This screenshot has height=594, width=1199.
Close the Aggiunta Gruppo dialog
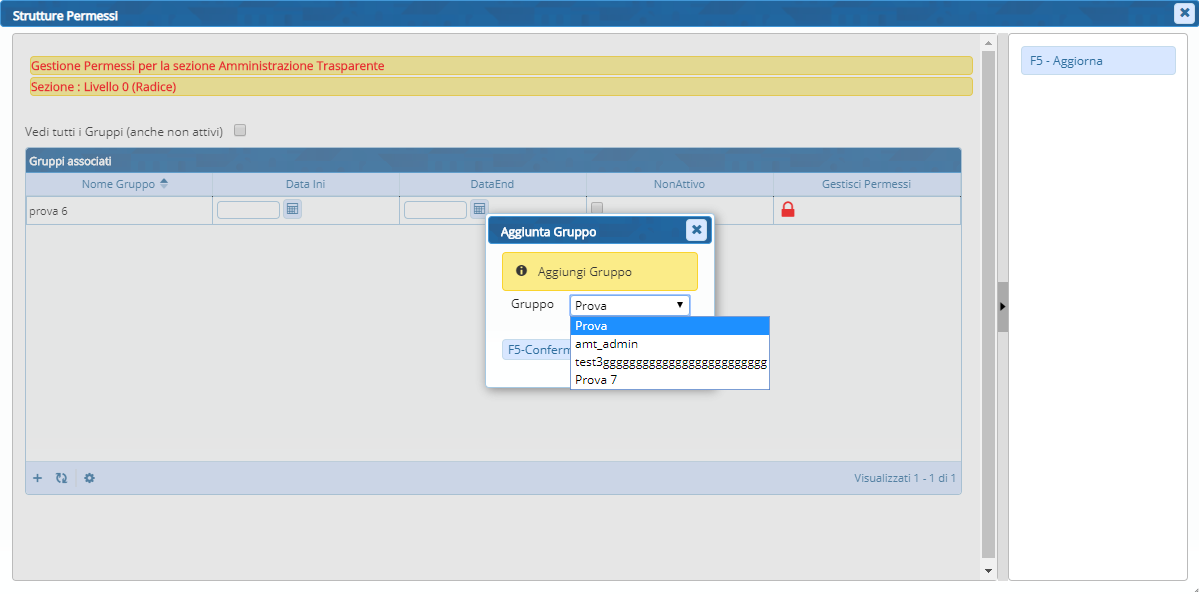click(x=696, y=230)
